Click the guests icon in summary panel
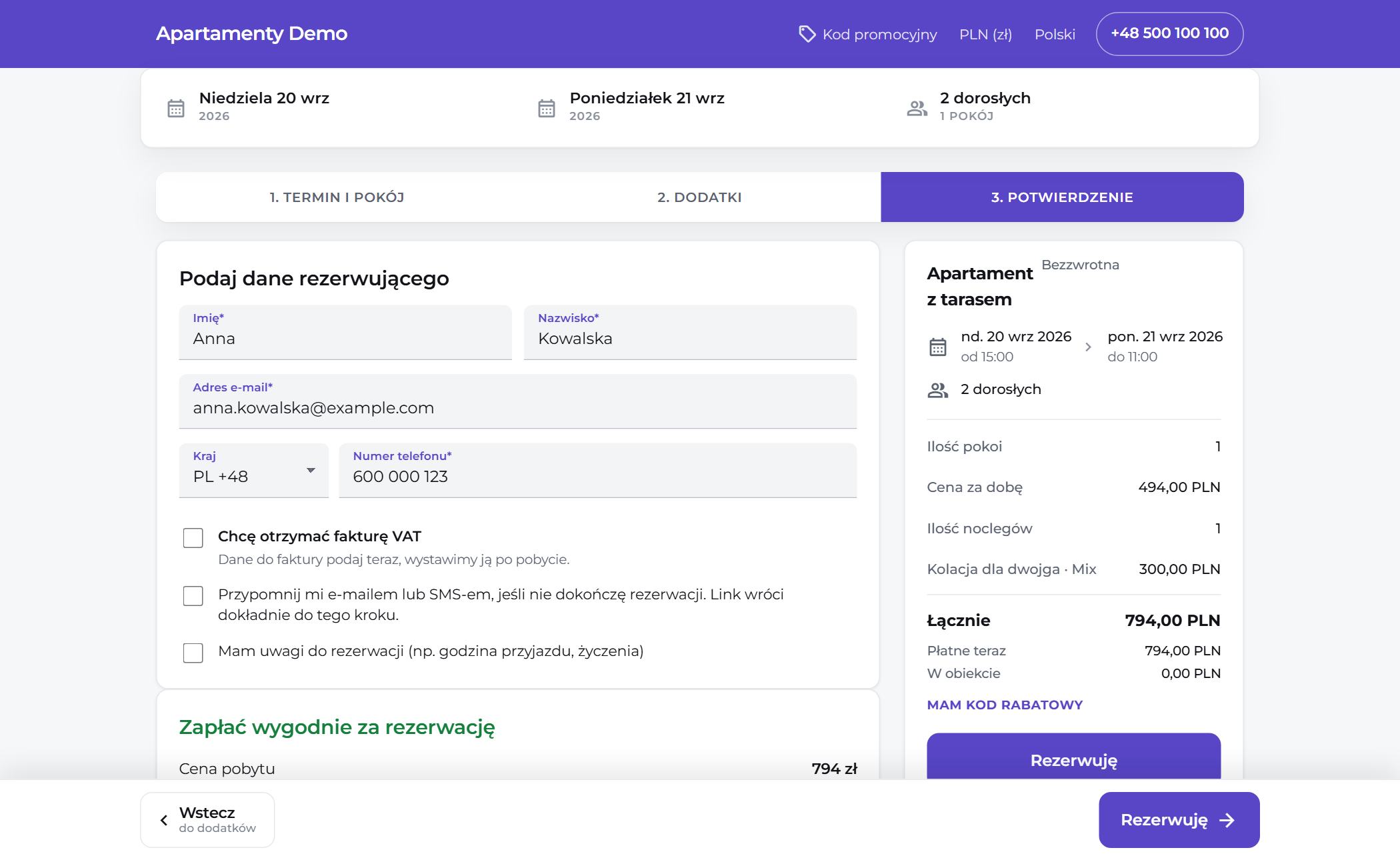Viewport: 1400px width, 860px height. click(x=938, y=390)
